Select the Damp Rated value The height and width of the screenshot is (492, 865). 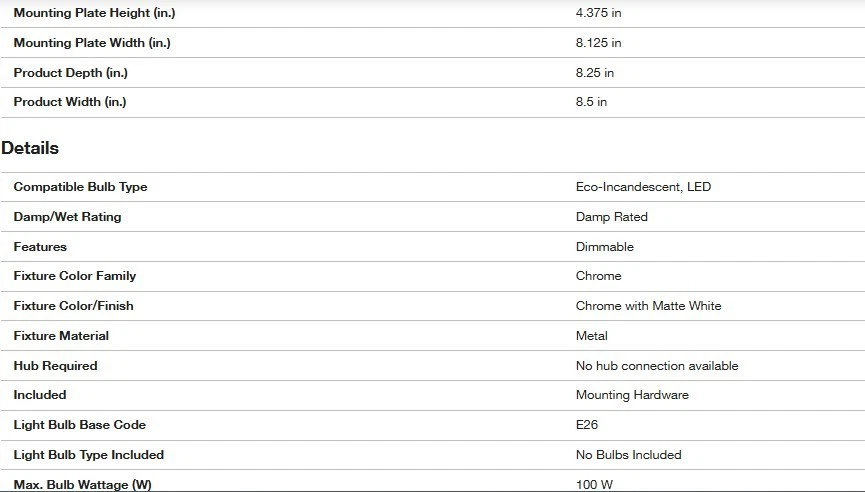(611, 217)
